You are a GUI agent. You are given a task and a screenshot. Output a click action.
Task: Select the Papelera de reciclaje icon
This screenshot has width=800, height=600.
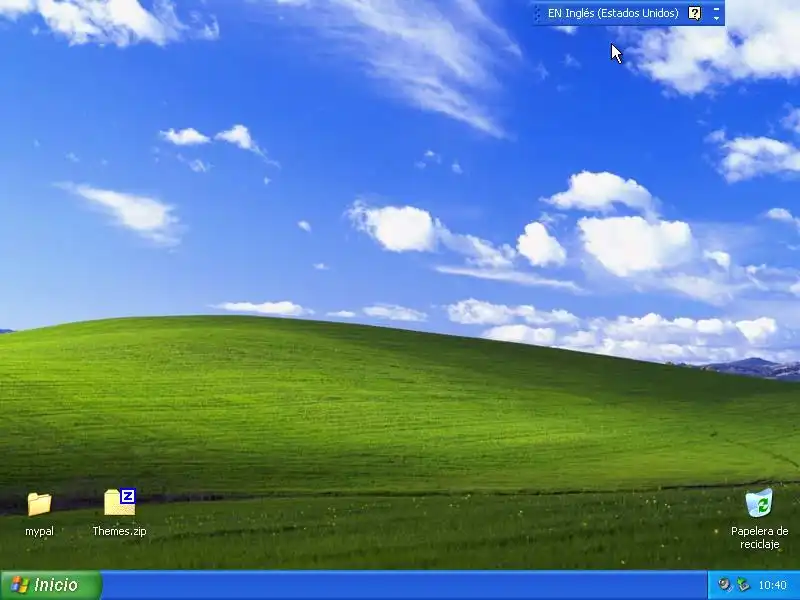tap(759, 503)
